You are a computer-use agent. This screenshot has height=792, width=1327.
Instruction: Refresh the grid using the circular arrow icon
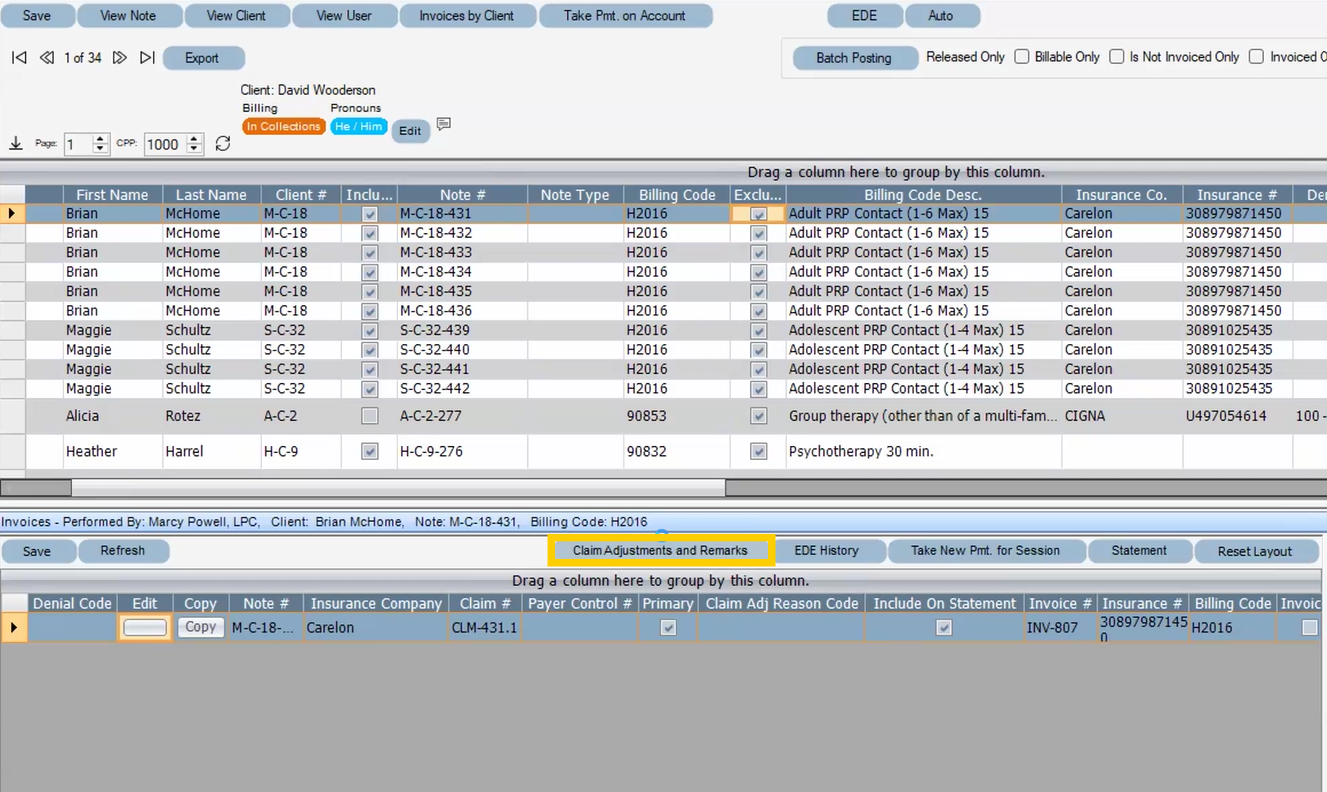pos(222,143)
